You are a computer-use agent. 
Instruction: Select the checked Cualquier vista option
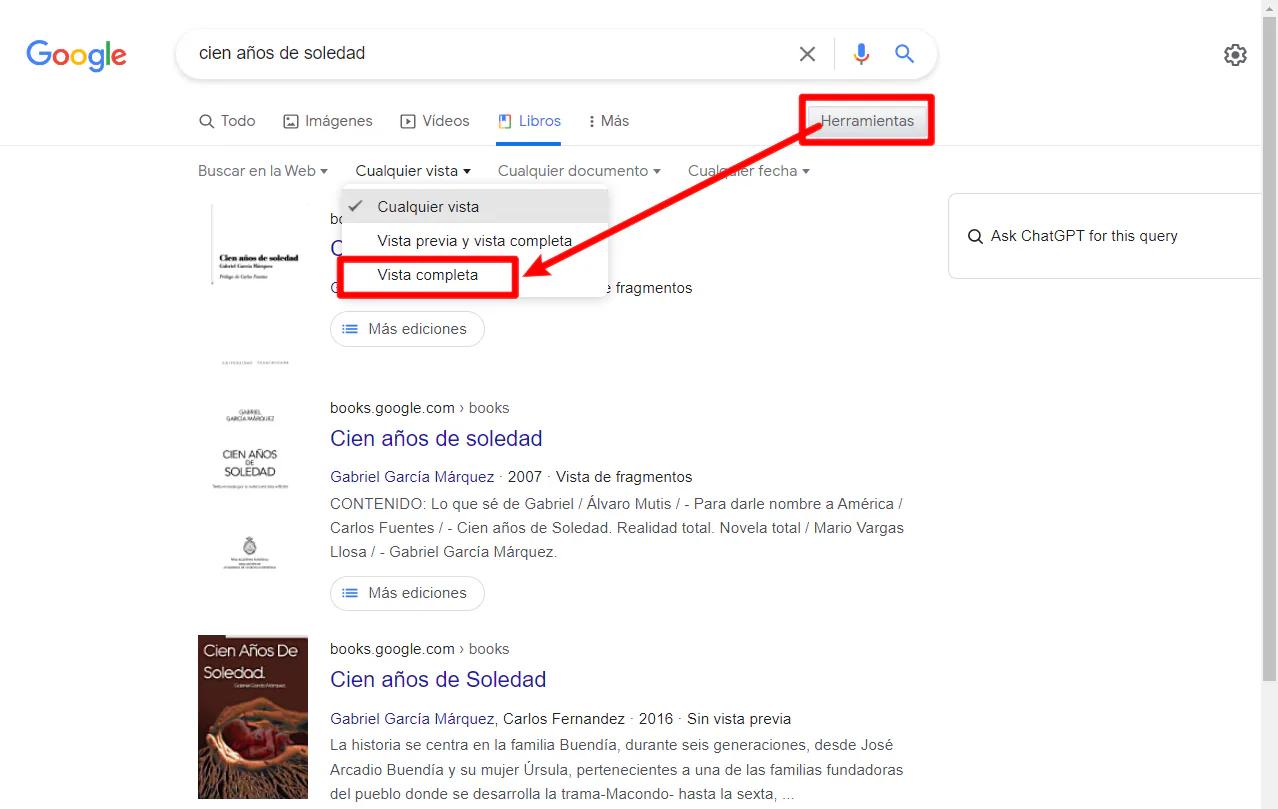[x=428, y=207]
